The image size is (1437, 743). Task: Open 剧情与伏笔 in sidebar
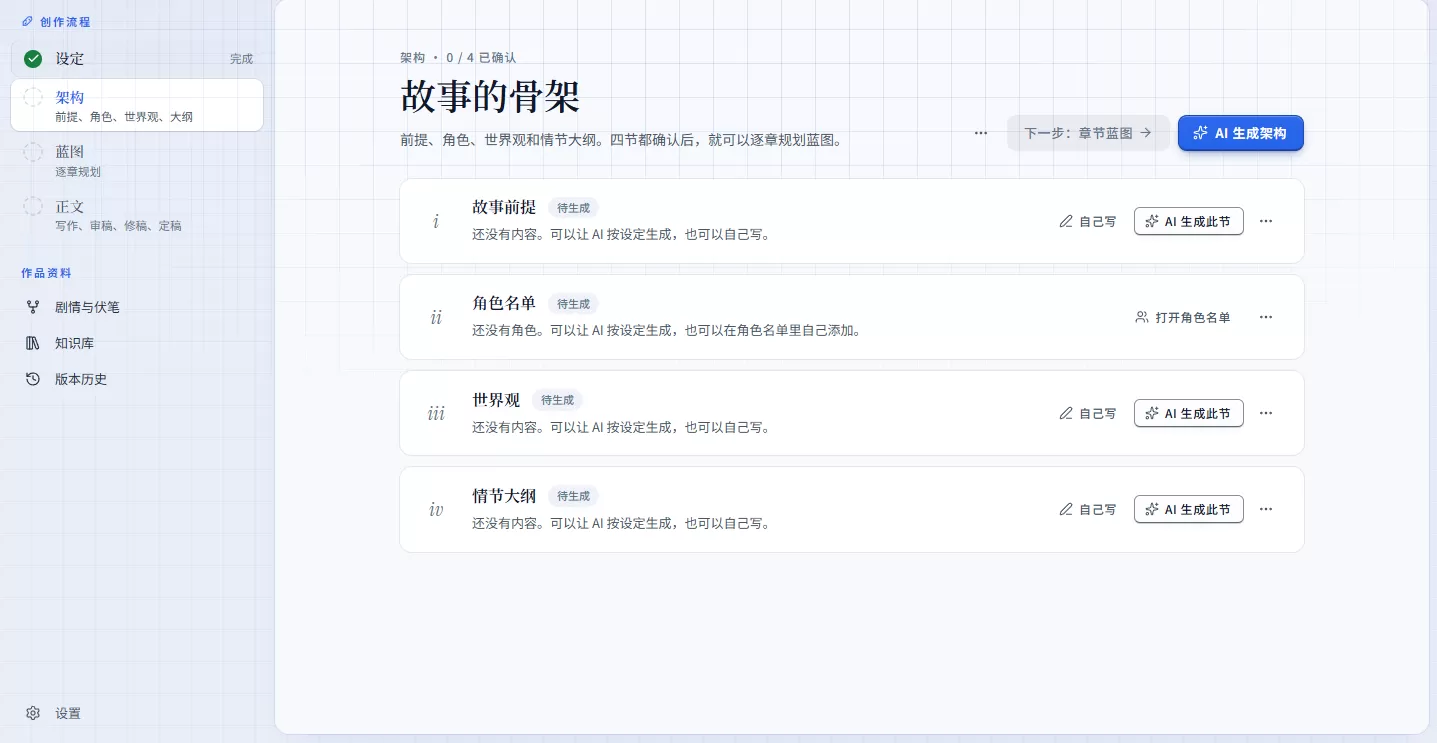pyautogui.click(x=137, y=307)
